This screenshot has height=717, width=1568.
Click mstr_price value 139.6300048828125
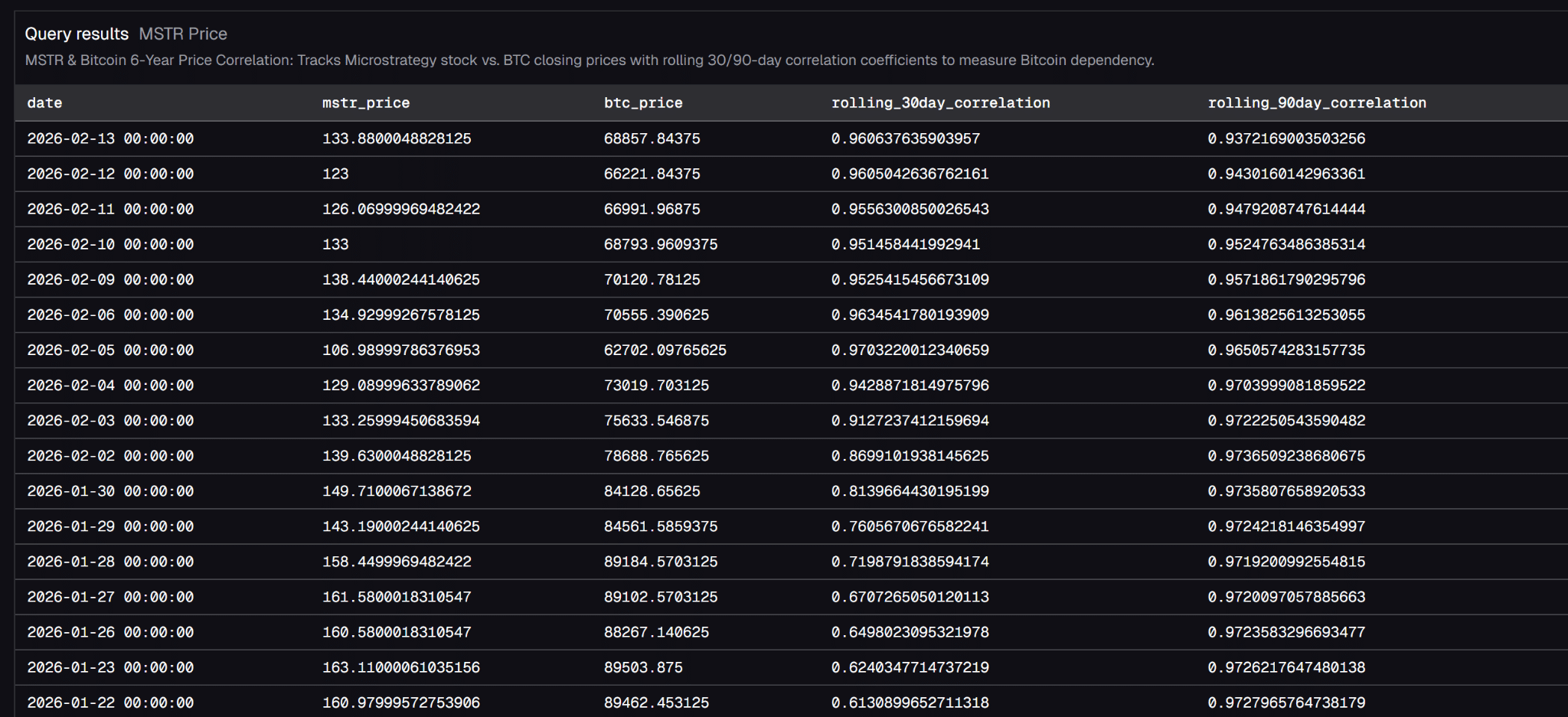(x=397, y=455)
